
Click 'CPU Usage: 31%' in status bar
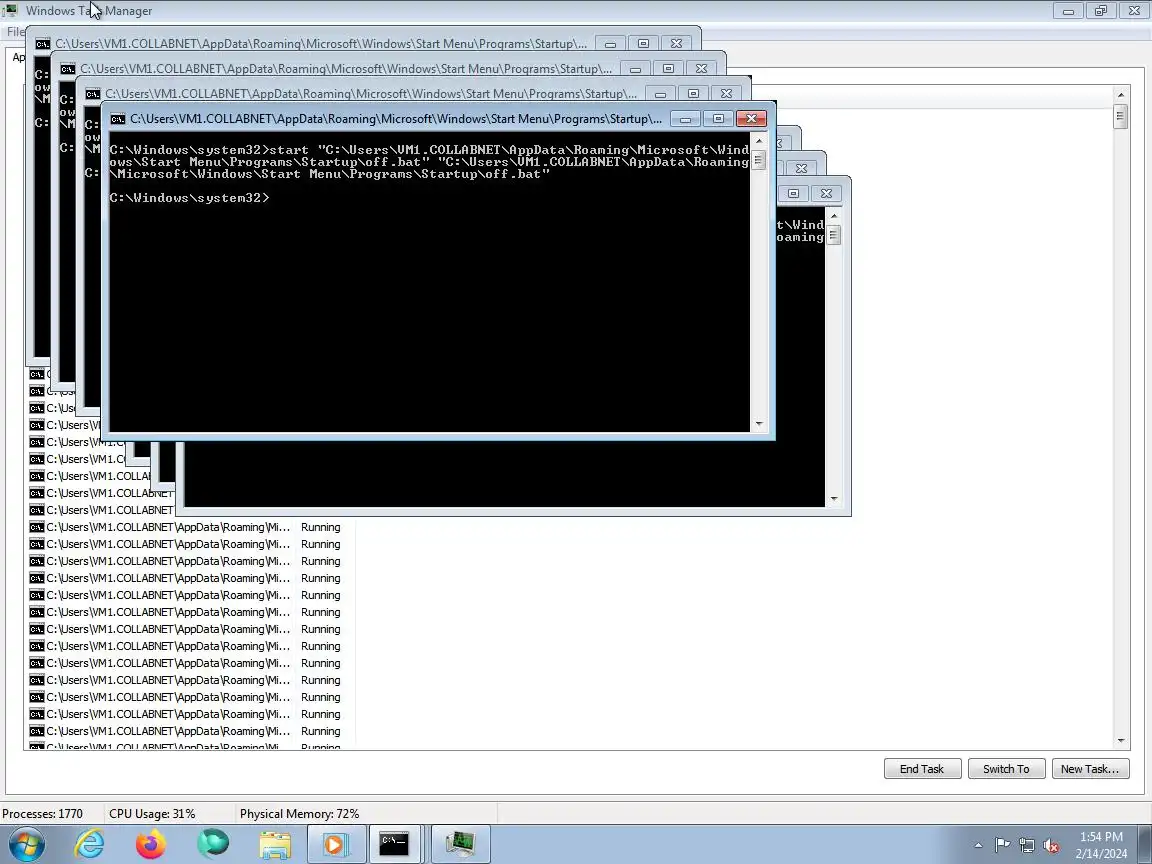click(152, 813)
